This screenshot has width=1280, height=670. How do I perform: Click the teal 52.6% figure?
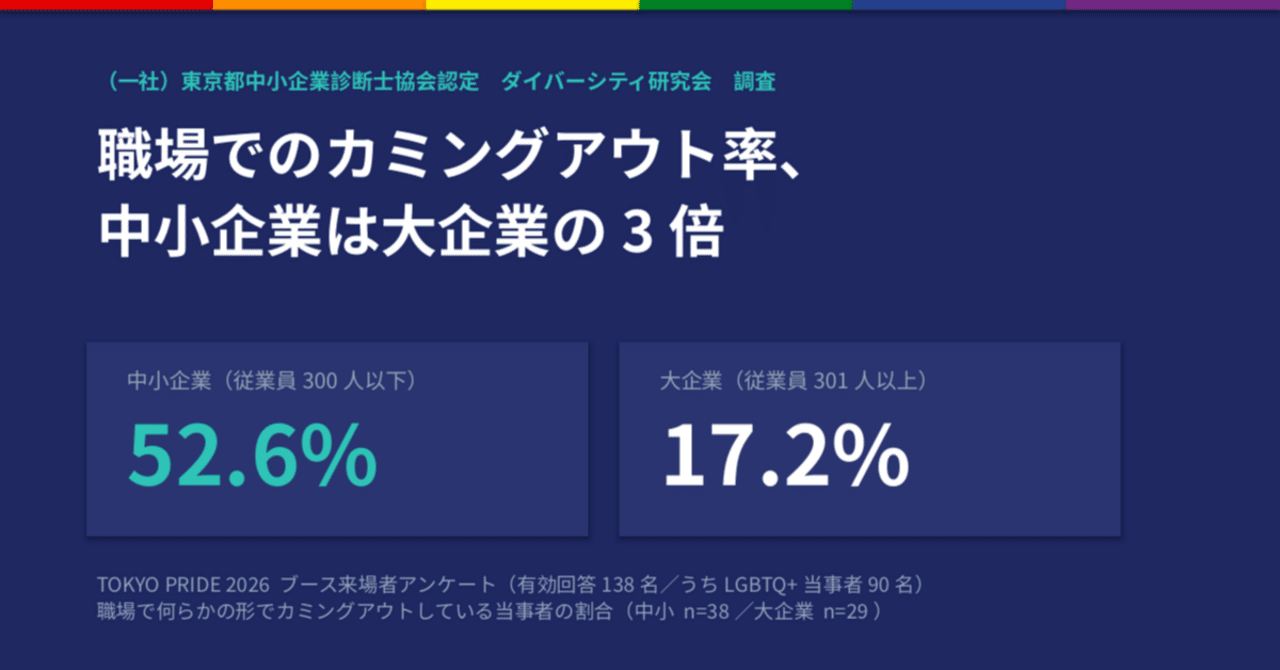[252, 455]
